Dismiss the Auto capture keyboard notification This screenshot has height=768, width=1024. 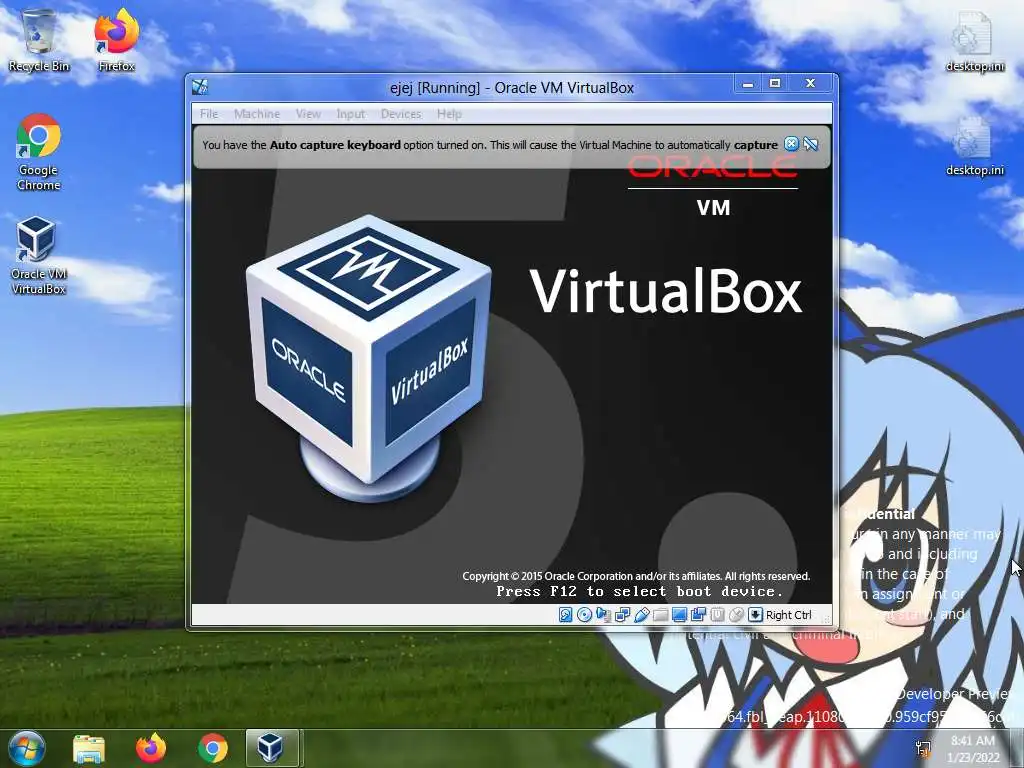(791, 144)
